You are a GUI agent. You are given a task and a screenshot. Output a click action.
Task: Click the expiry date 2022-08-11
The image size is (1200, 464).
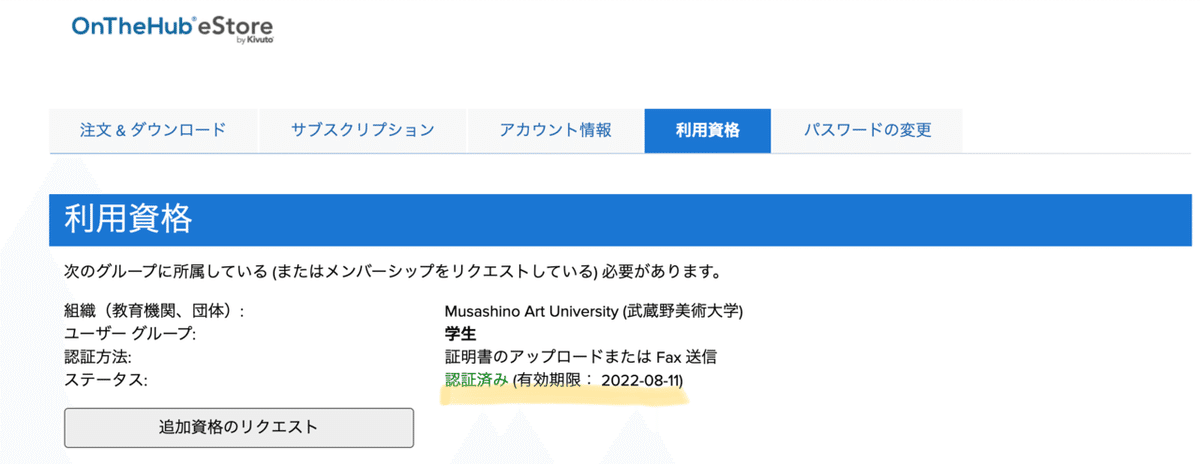point(641,380)
